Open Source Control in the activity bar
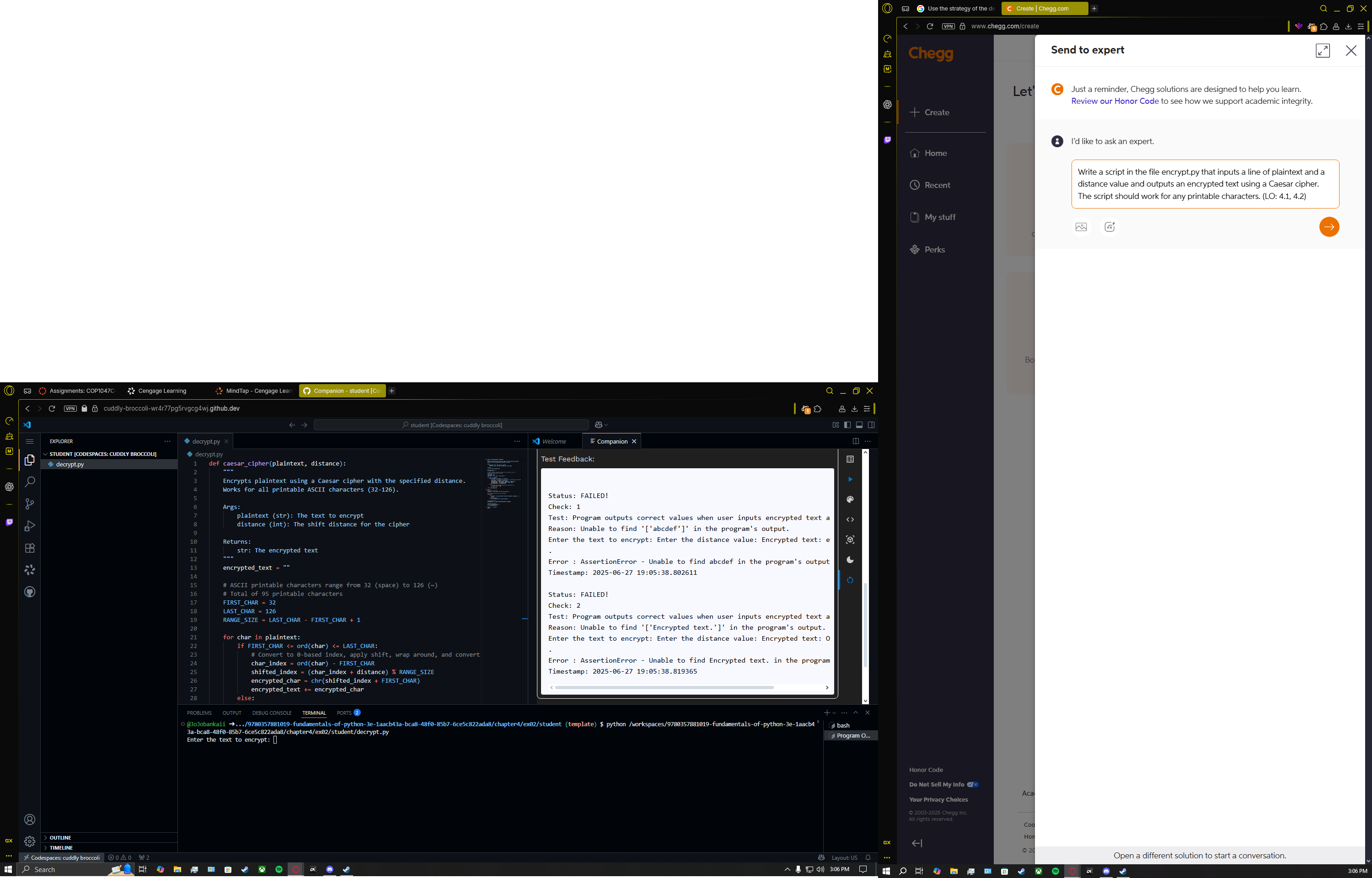This screenshot has width=1372, height=878. 30,504
